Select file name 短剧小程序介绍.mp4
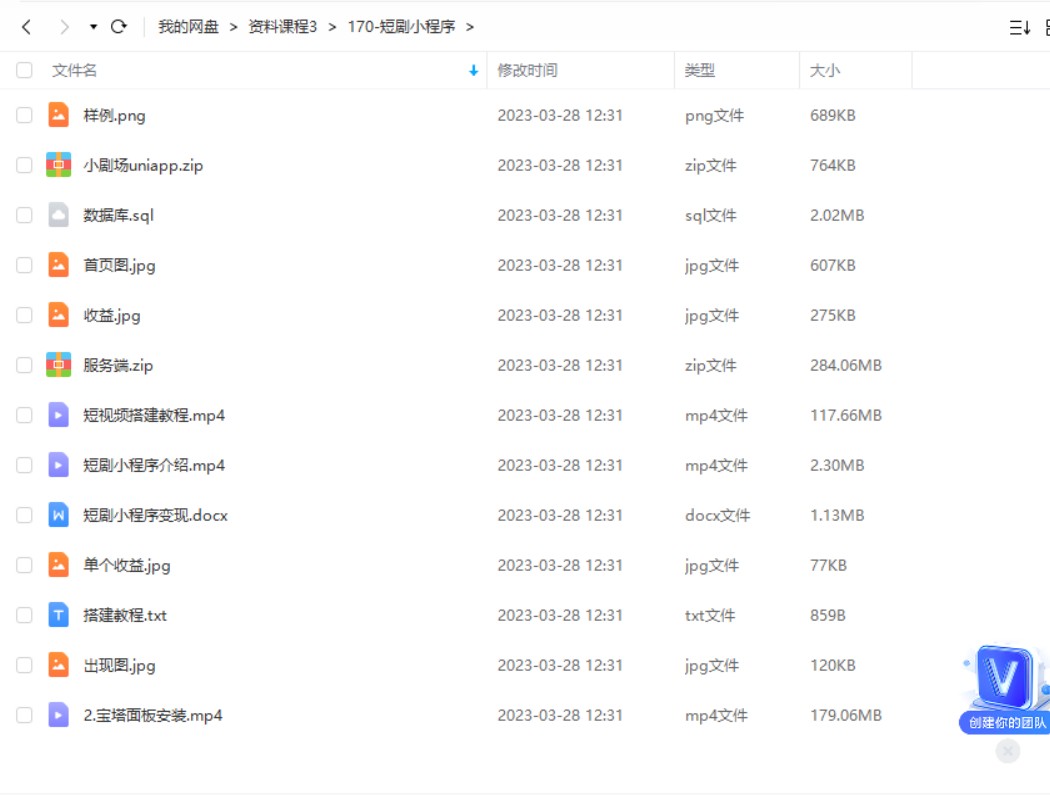1050x802 pixels. [154, 466]
